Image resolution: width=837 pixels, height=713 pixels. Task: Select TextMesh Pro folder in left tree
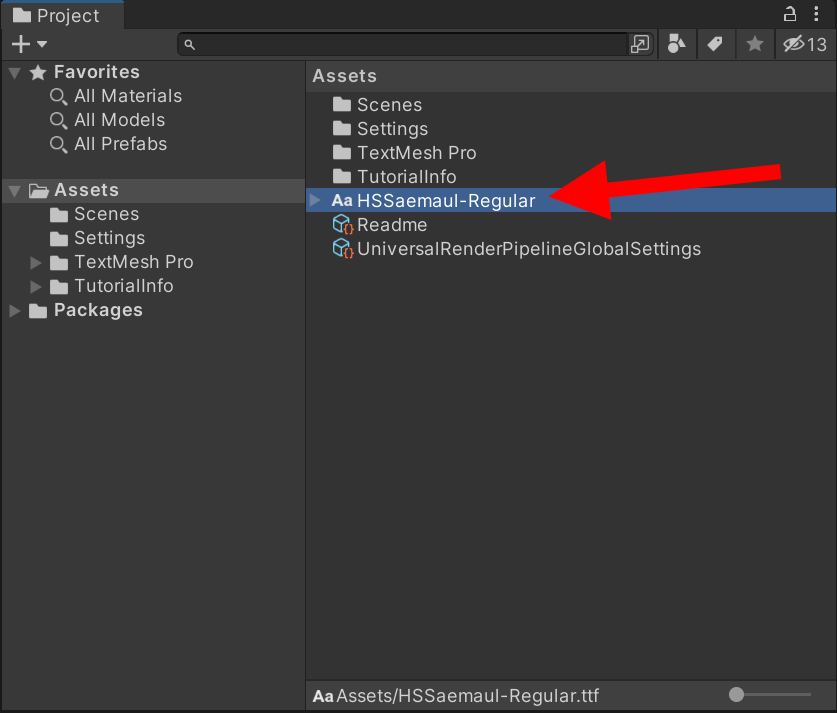pyautogui.click(x=133, y=262)
